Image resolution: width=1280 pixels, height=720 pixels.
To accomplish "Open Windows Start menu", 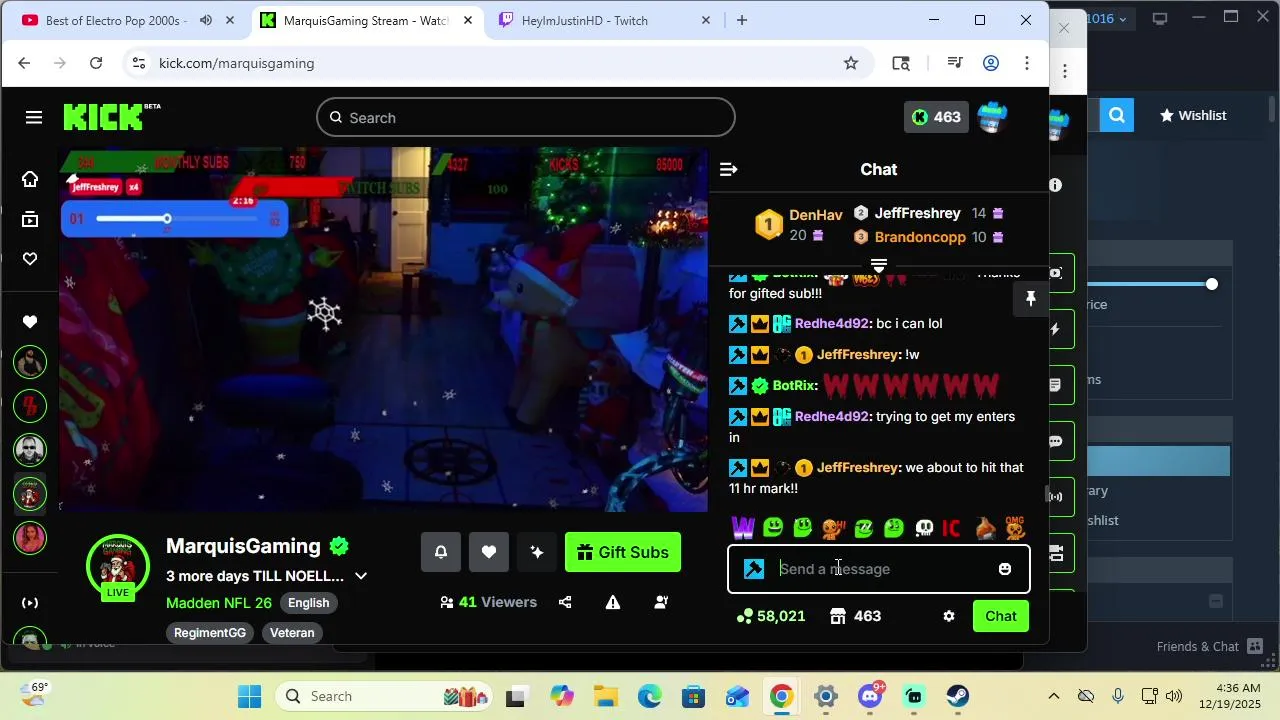I will point(250,696).
